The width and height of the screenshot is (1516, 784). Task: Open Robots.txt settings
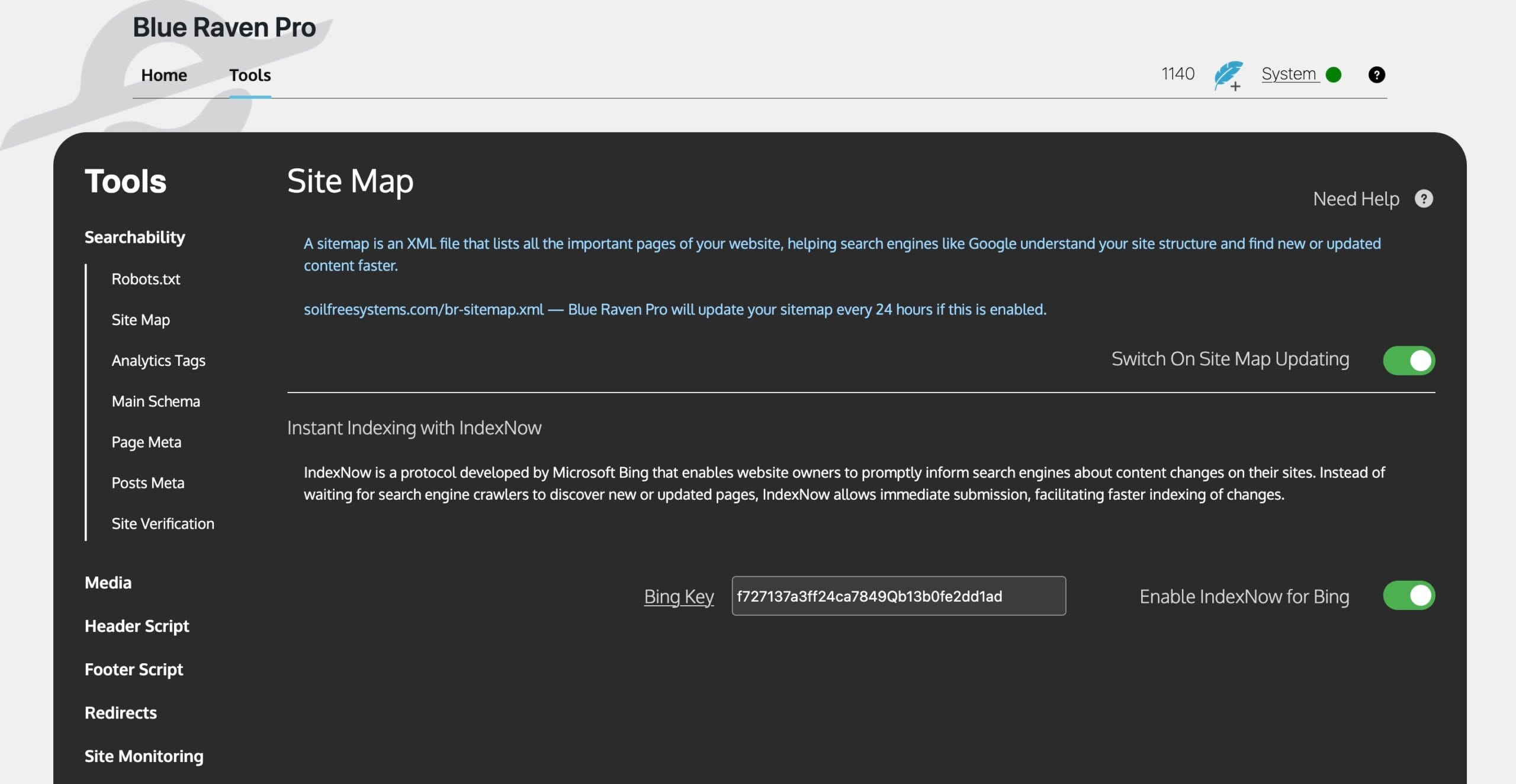[146, 279]
